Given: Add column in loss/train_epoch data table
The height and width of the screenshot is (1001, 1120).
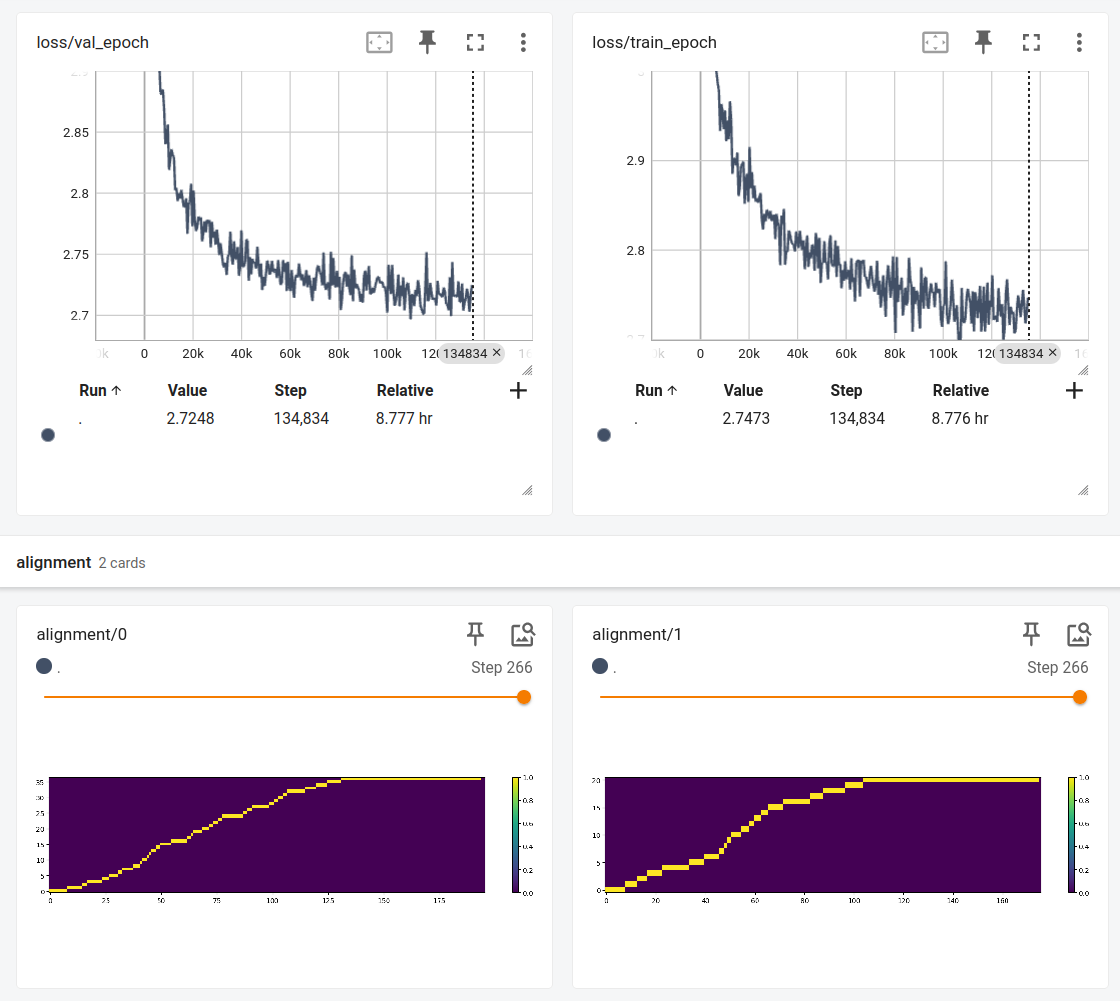Looking at the screenshot, I should click(1074, 391).
